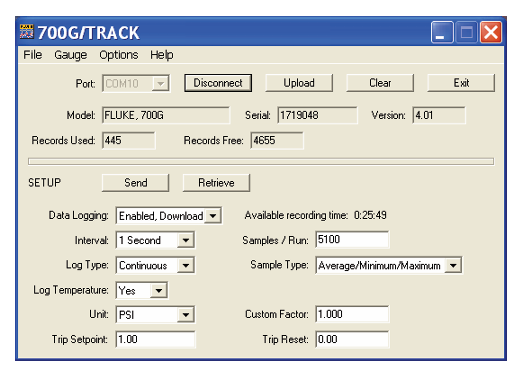
Task: Open the Data Logging dropdown
Action: point(213,216)
